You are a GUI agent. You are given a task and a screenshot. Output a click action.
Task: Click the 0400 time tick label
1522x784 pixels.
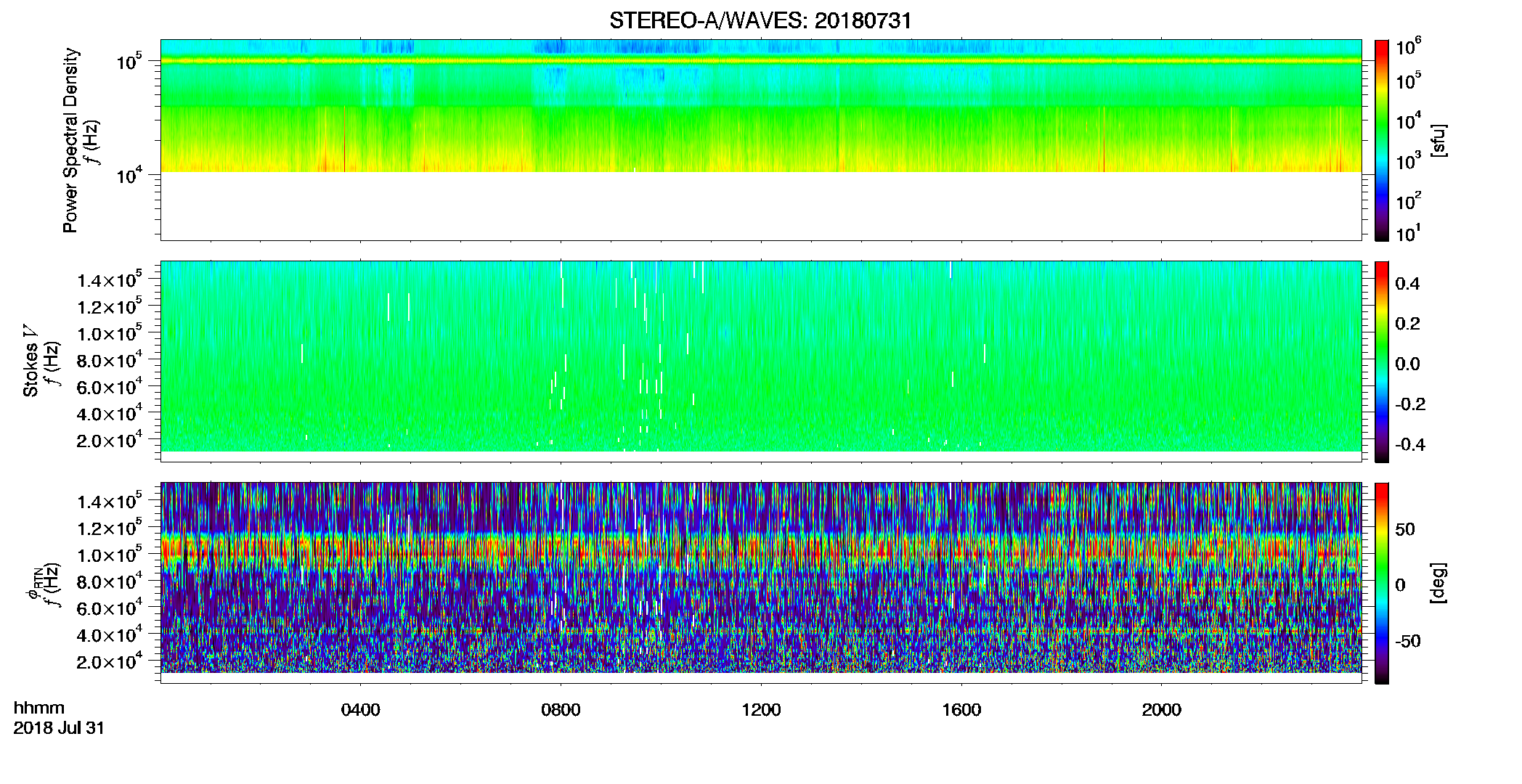pyautogui.click(x=360, y=710)
